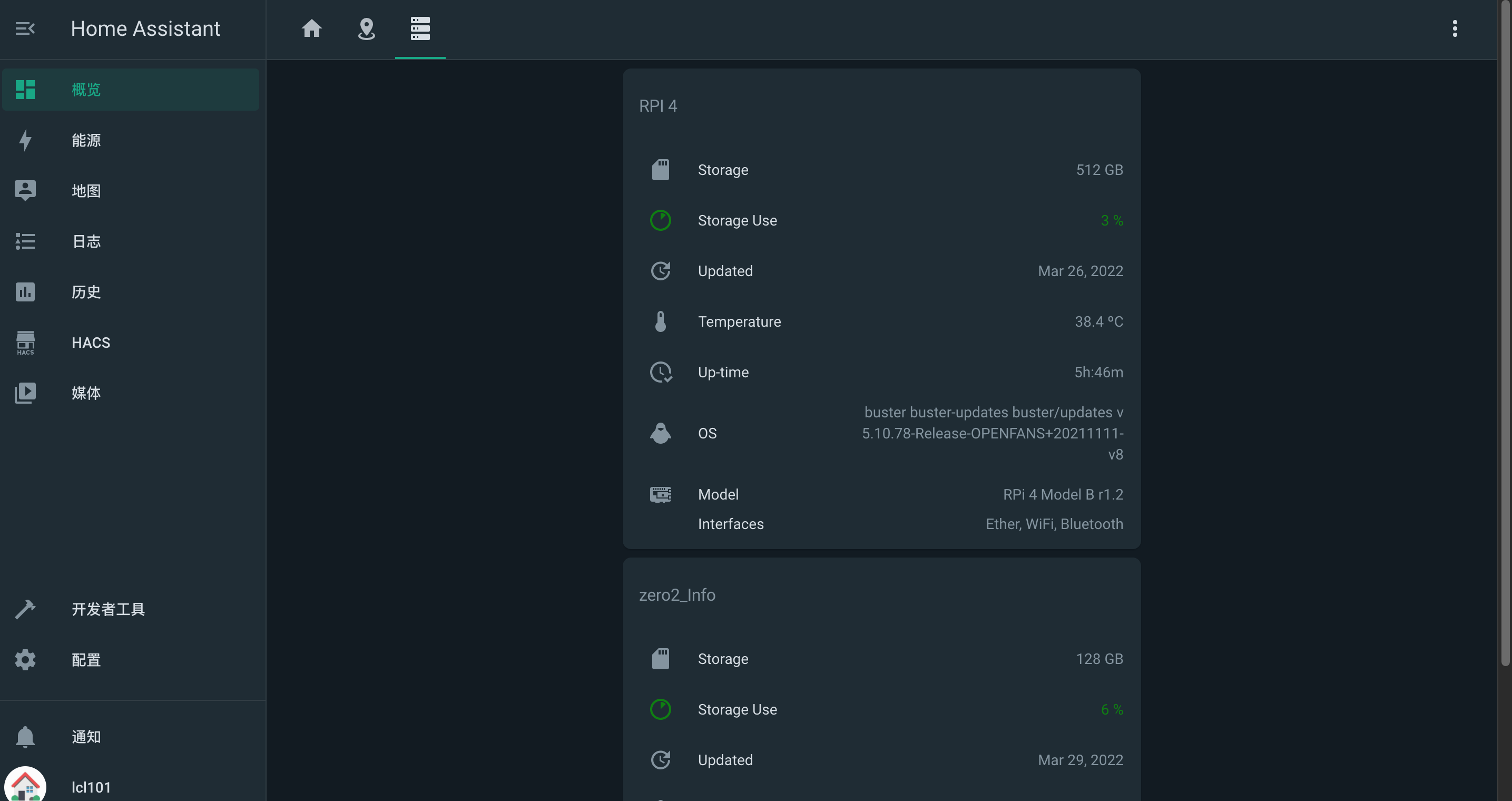
Task: Open Interfaces Ether, WiFi, Bluetooth row
Action: tap(881, 524)
